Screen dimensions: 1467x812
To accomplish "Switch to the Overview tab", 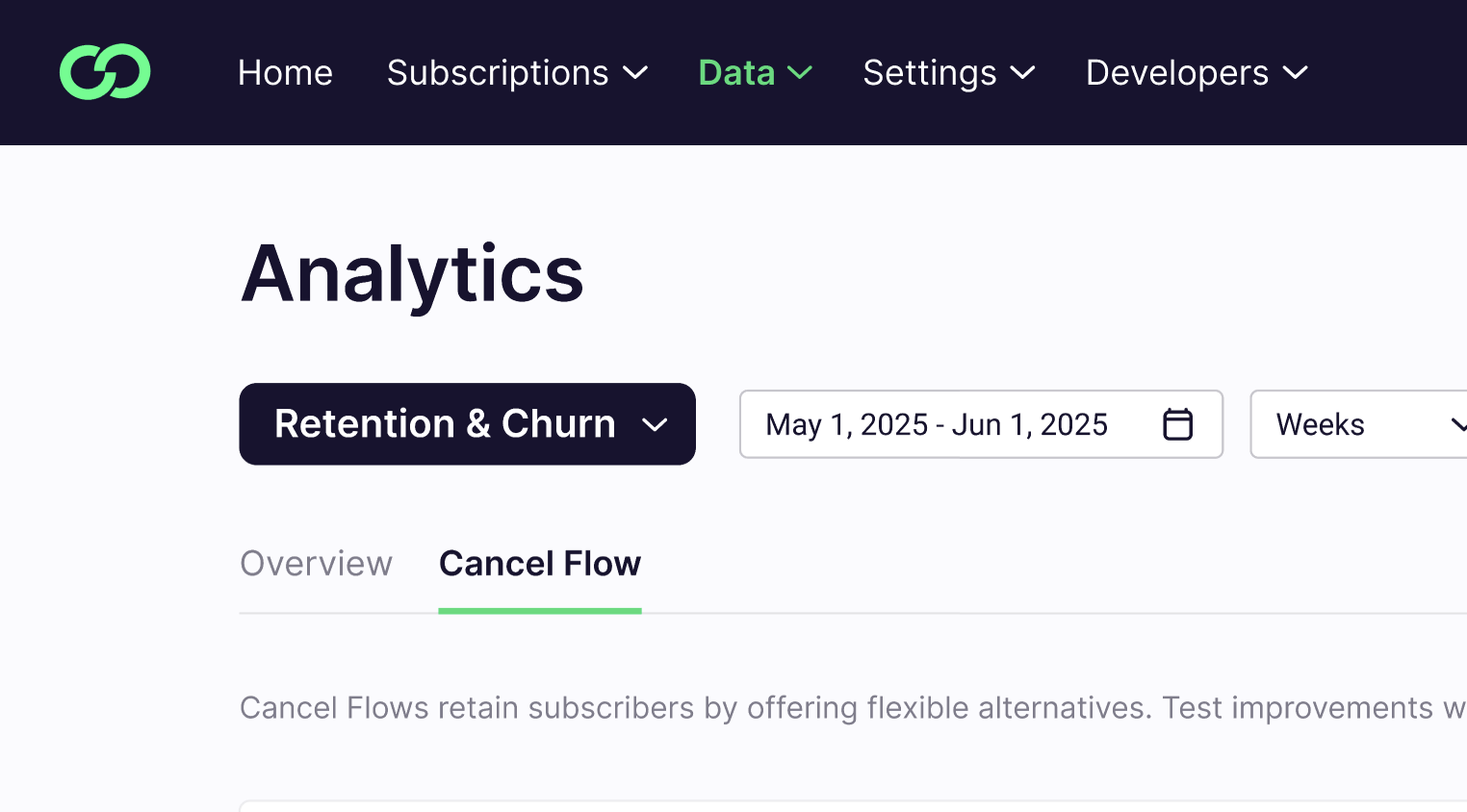I will (316, 564).
